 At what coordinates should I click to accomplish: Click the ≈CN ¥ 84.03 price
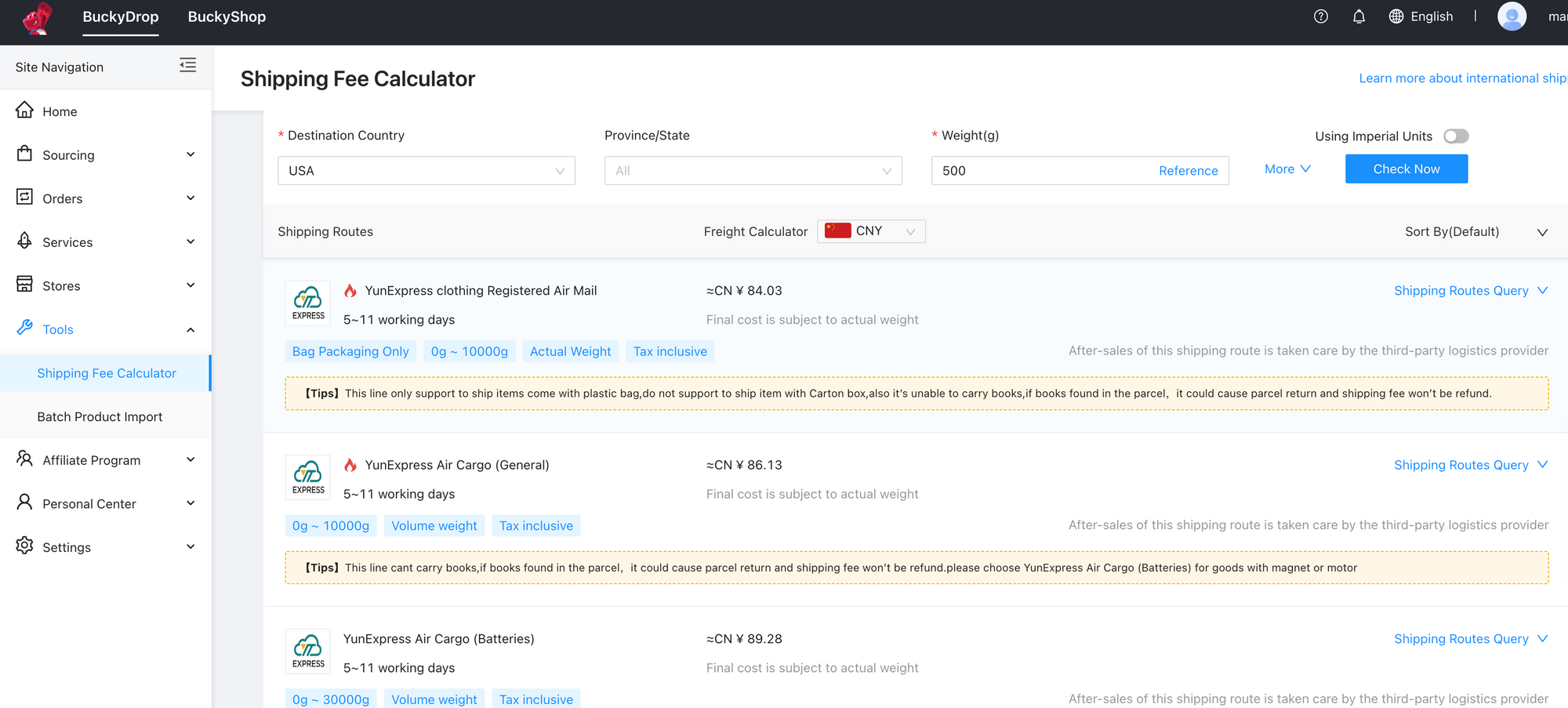[744, 291]
